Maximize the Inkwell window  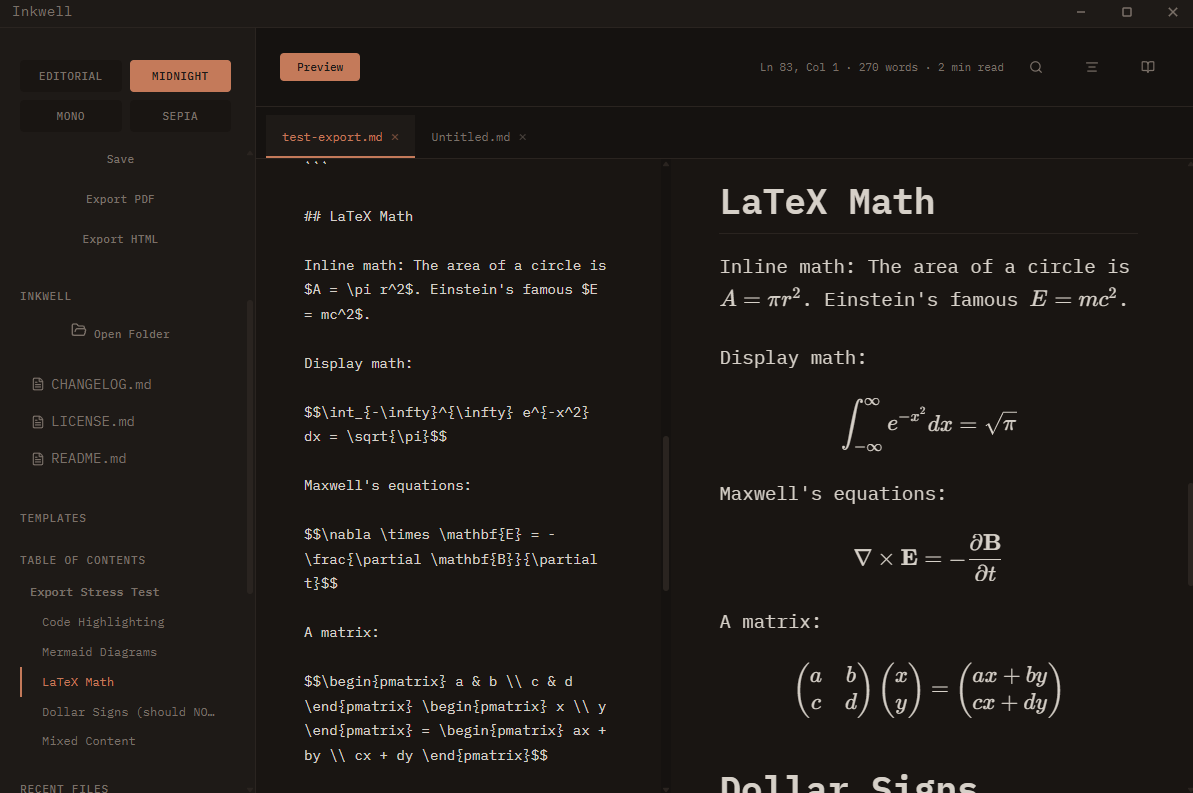pyautogui.click(x=1127, y=12)
